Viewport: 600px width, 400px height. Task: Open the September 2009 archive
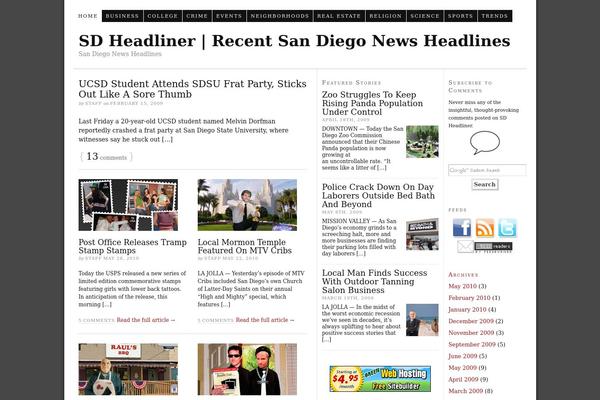pyautogui.click(x=472, y=344)
